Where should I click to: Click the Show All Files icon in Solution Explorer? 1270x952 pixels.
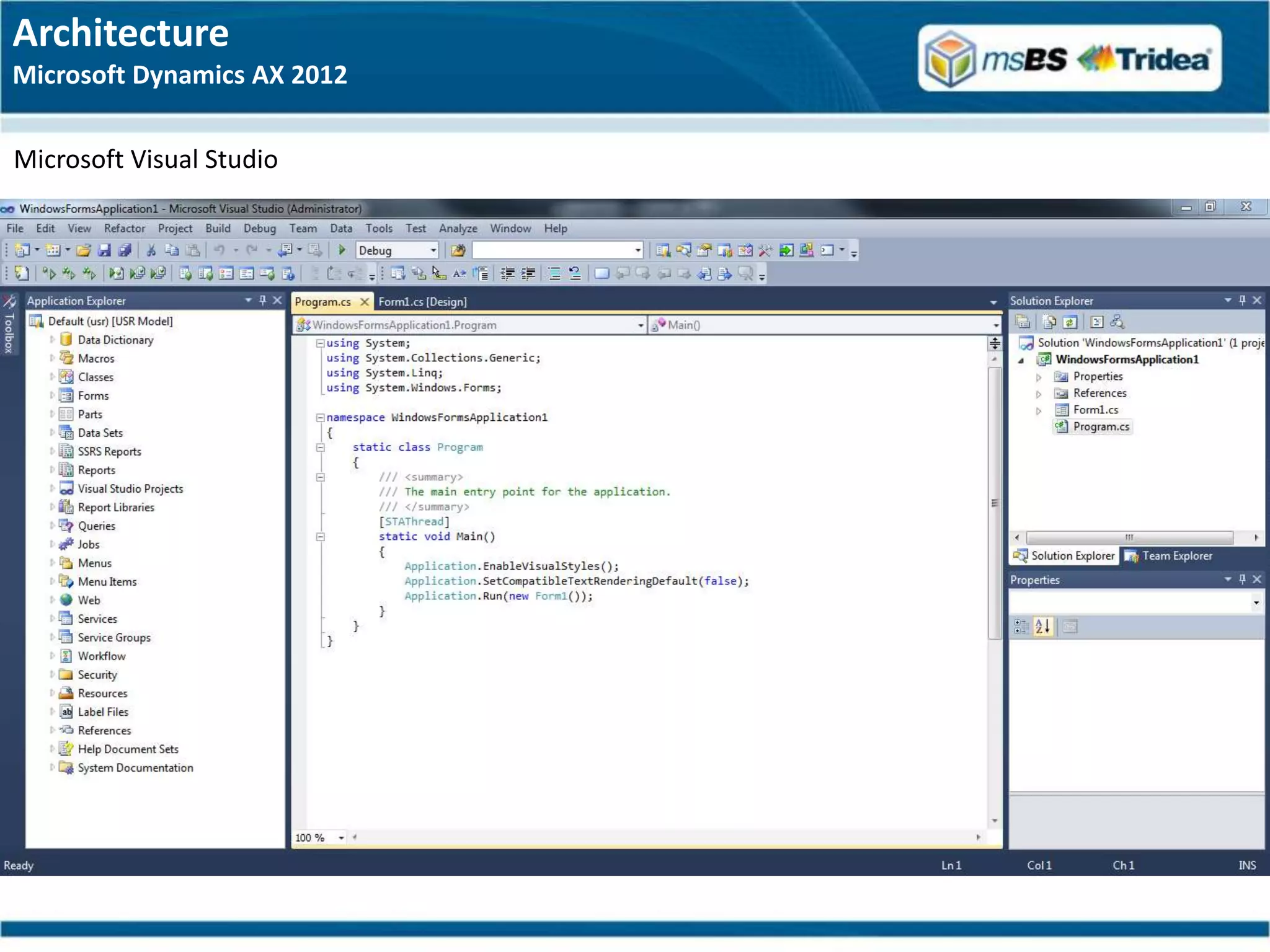click(1049, 322)
